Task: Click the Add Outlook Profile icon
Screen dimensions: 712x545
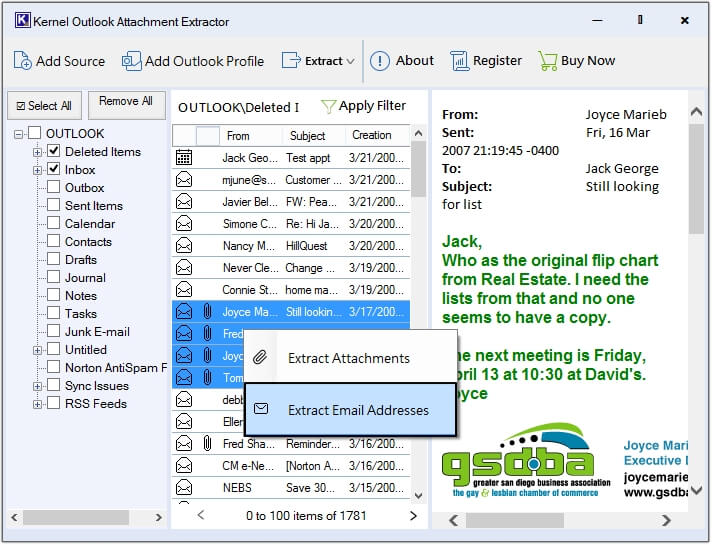Action: click(131, 61)
